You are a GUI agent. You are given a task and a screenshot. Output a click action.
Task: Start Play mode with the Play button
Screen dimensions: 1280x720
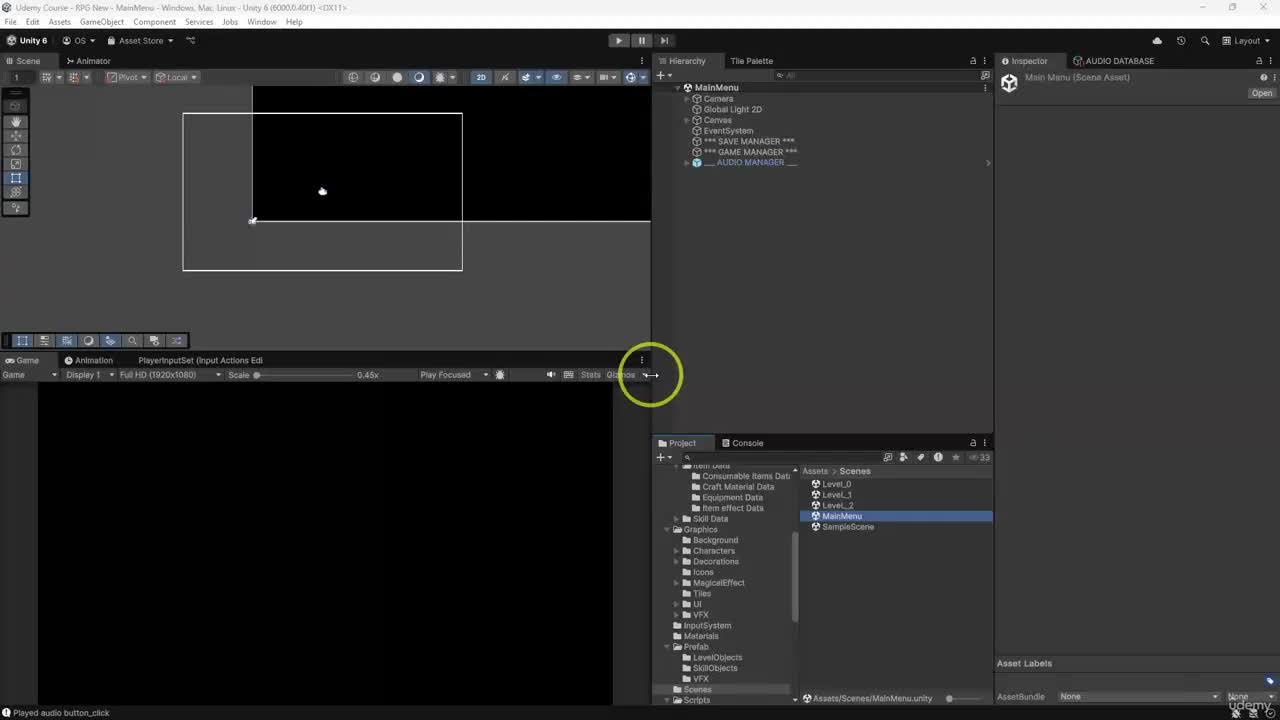click(619, 41)
